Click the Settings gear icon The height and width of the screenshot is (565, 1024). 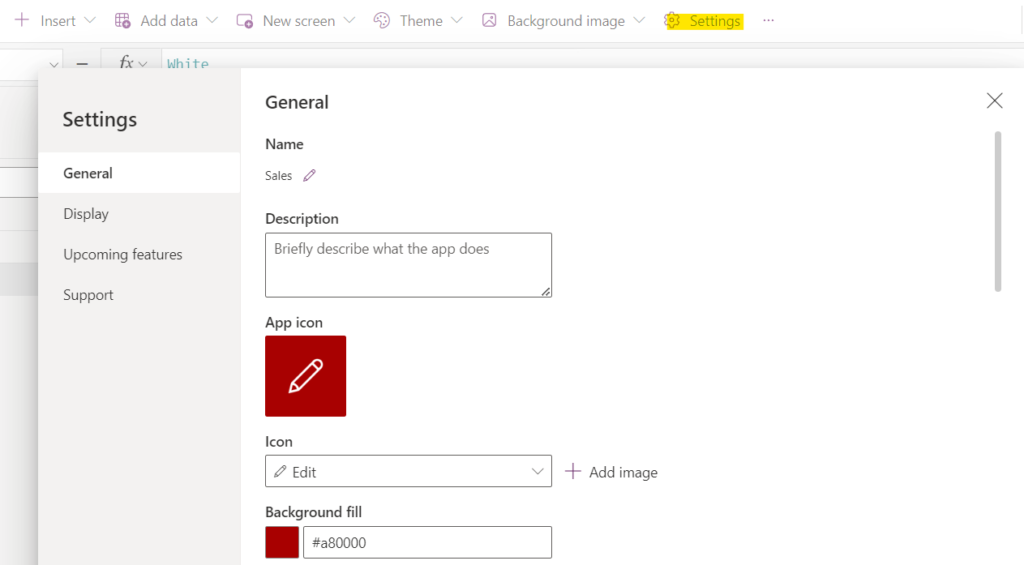pos(673,21)
